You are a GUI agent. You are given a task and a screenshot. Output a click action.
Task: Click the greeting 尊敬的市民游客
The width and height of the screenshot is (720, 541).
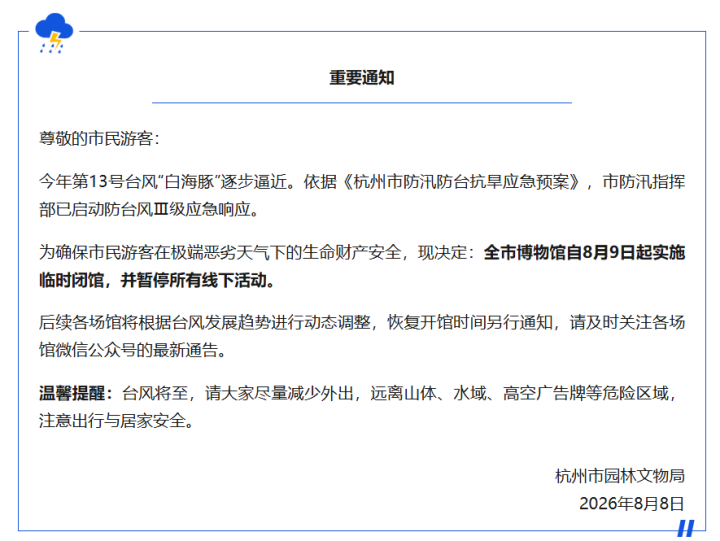pyautogui.click(x=96, y=138)
